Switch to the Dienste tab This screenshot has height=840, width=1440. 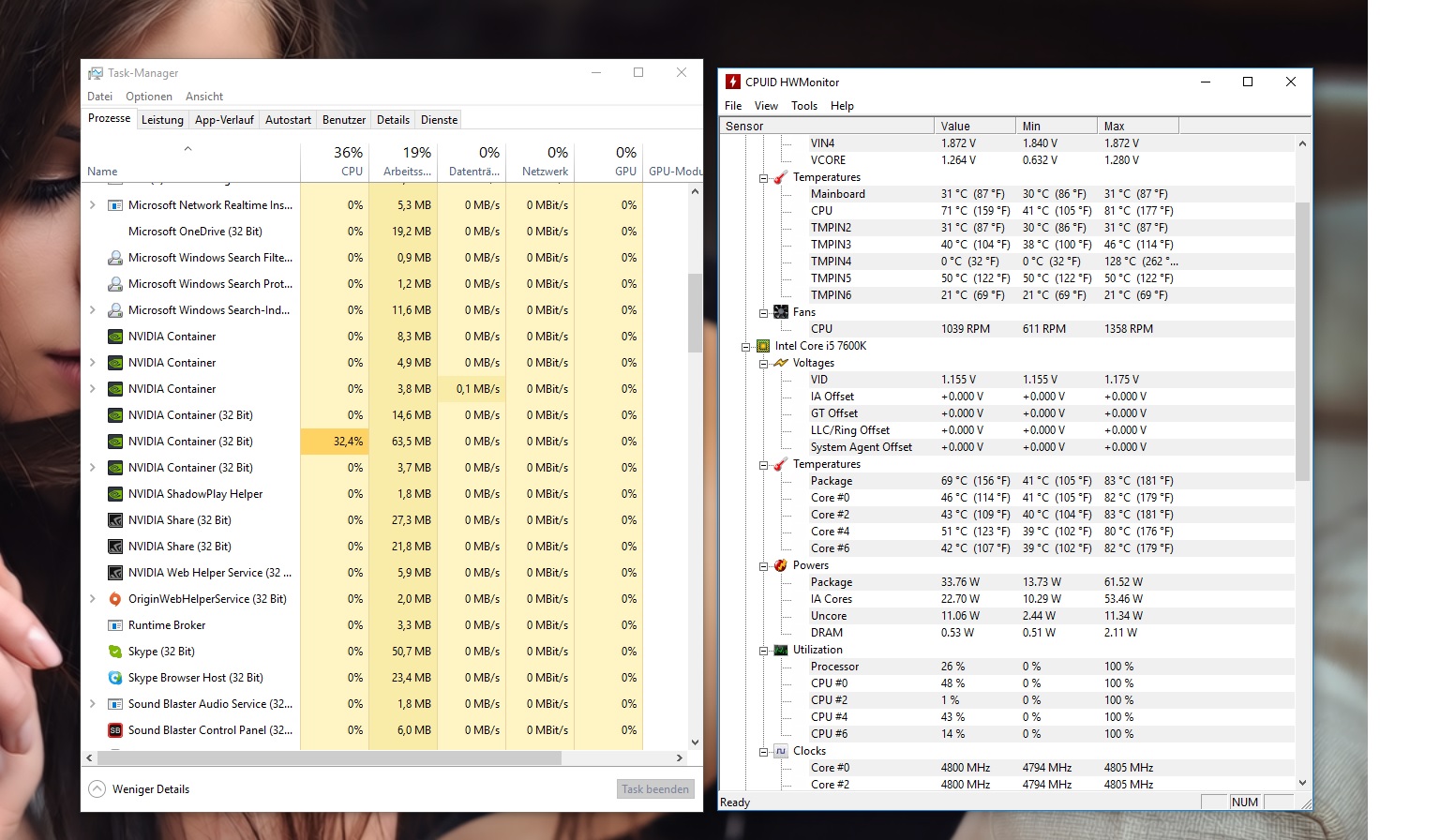(439, 120)
